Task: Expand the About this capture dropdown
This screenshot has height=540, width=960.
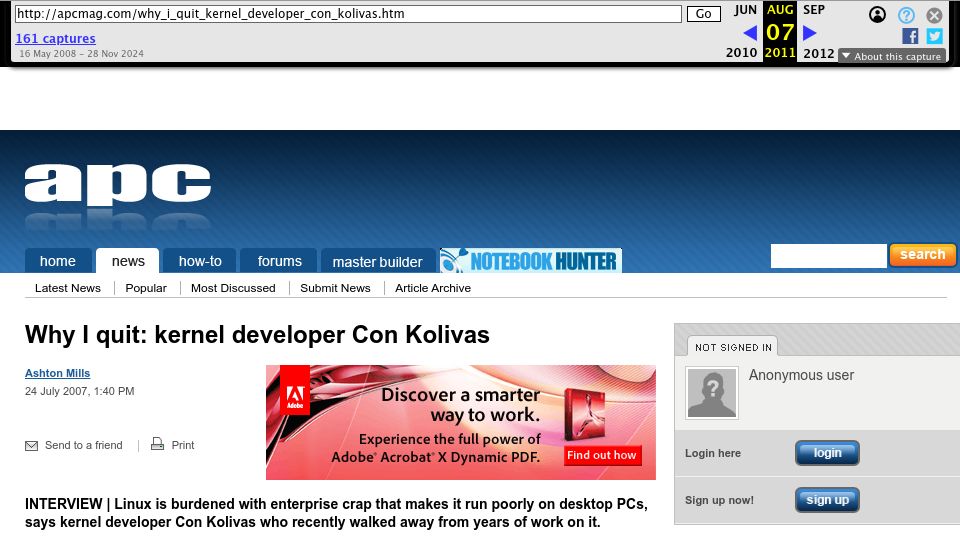Action: pos(891,56)
